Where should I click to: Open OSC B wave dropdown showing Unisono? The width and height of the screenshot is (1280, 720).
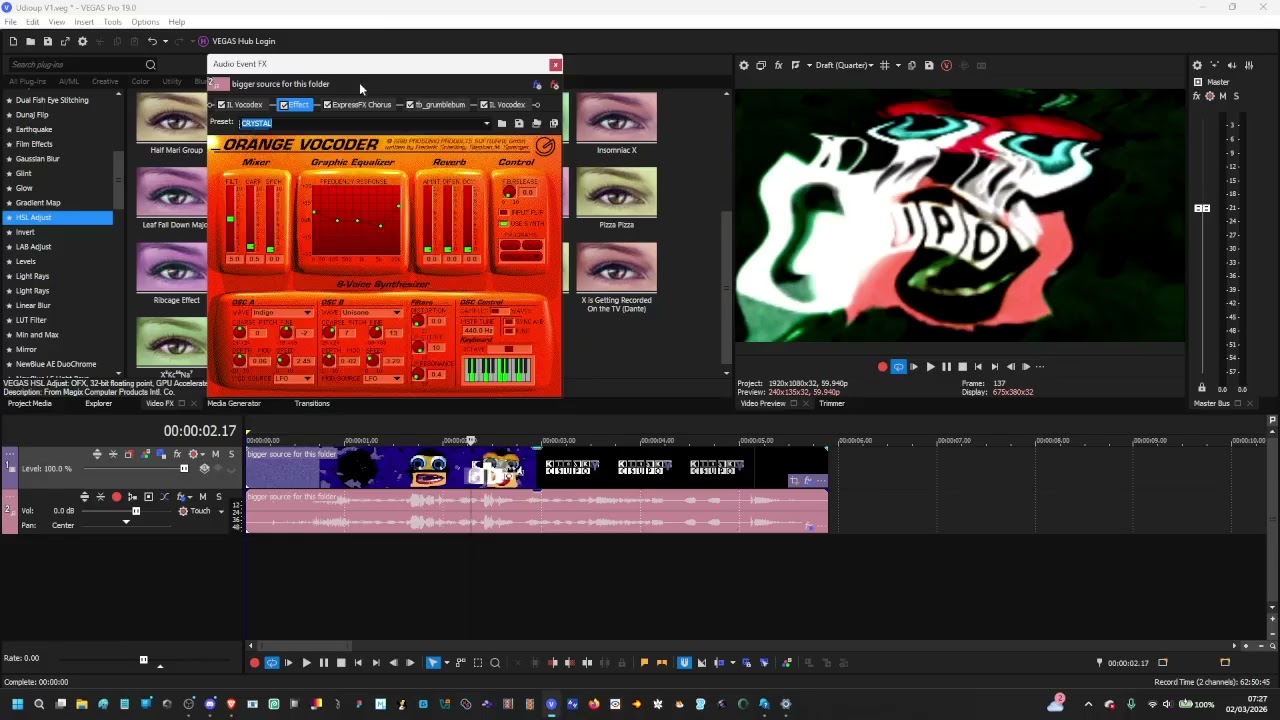click(396, 312)
